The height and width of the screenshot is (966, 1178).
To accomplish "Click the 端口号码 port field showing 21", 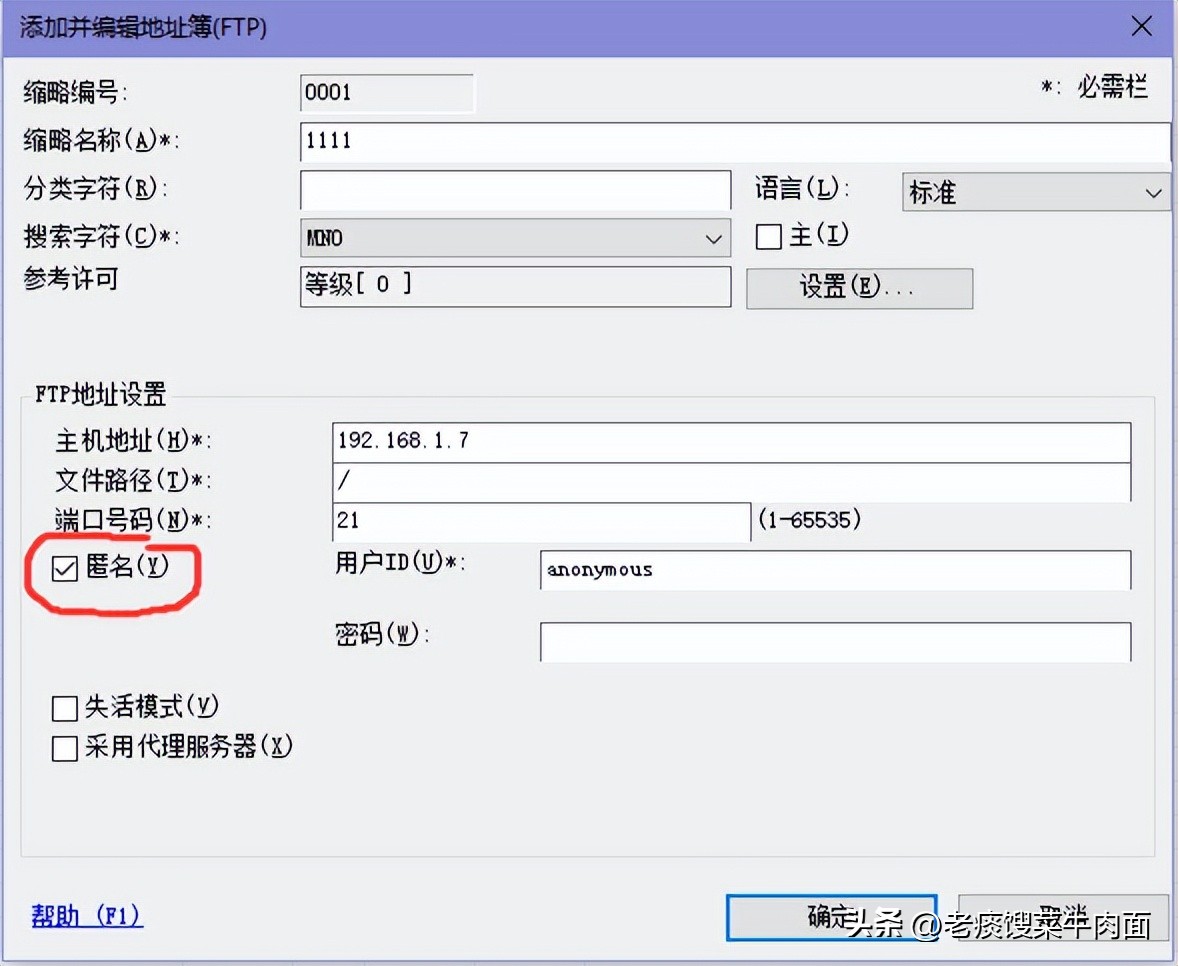I will point(540,521).
